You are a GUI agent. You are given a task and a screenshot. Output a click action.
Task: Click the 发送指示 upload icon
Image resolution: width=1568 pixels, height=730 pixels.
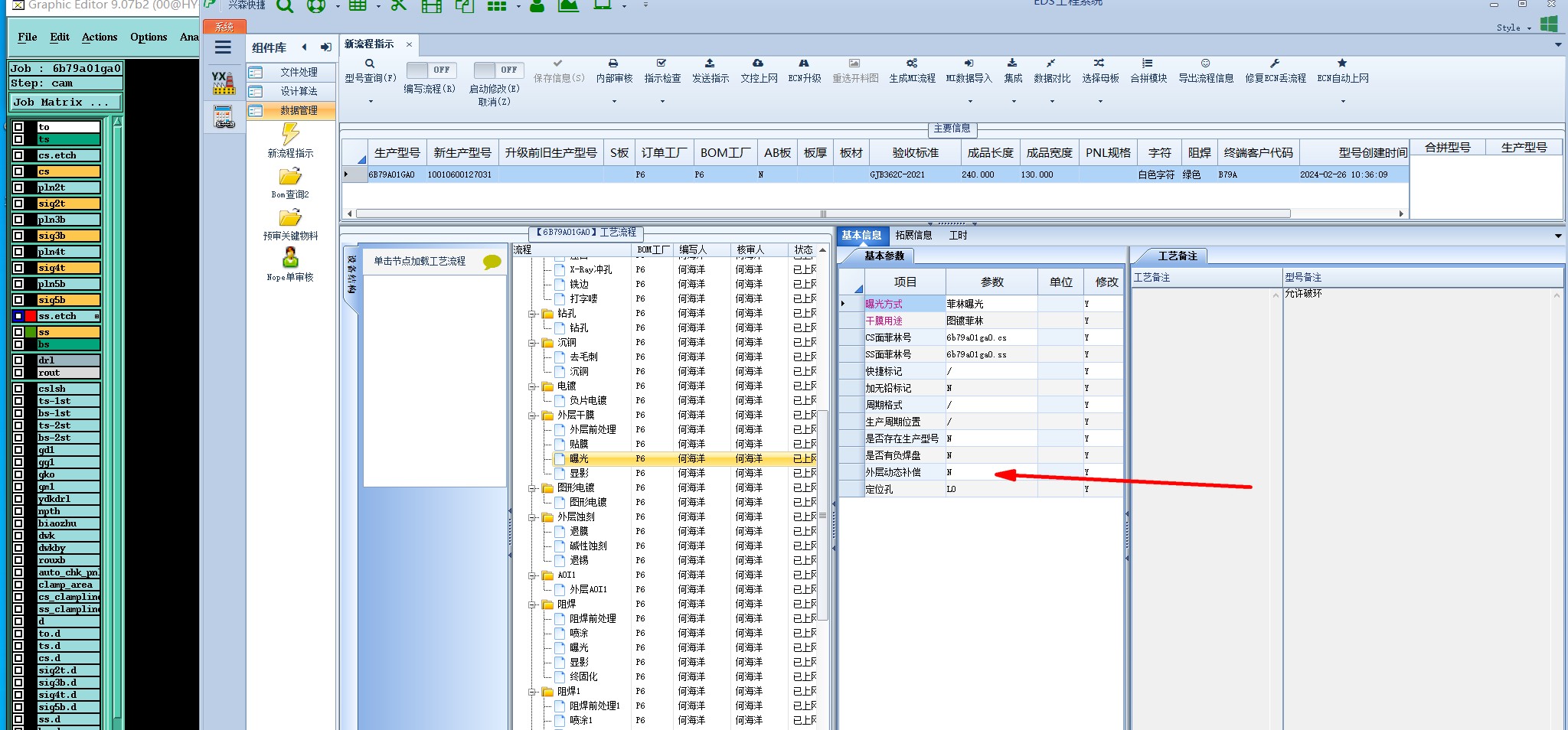pos(710,64)
